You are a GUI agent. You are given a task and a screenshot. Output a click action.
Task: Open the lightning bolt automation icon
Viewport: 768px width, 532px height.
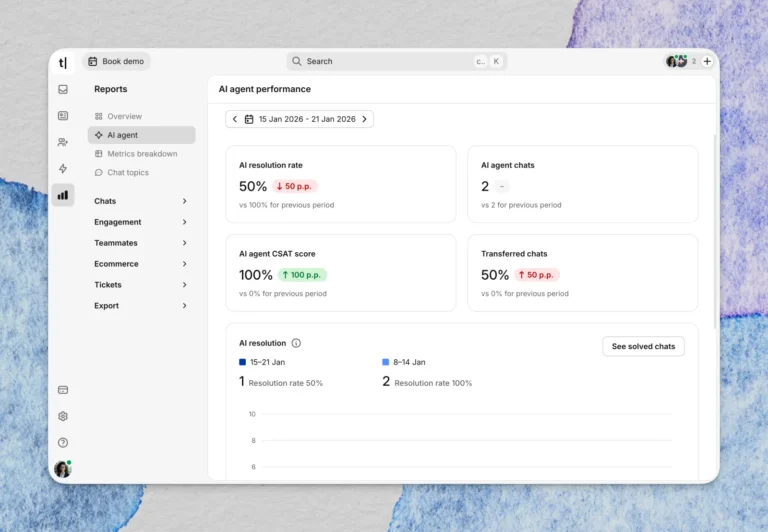tap(63, 169)
